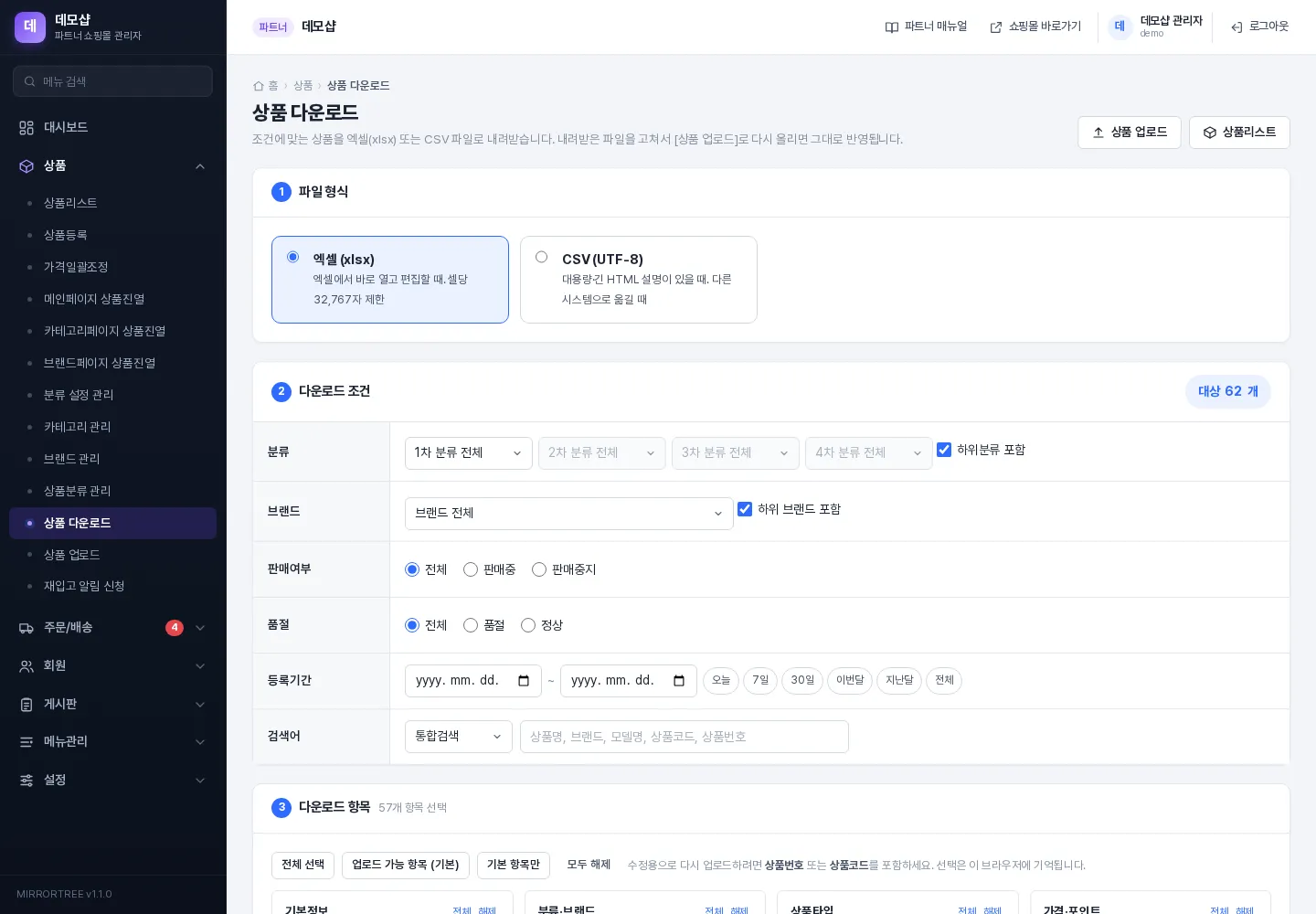Click the 지난달 date range button
1316x914 pixels.
pos(899,681)
